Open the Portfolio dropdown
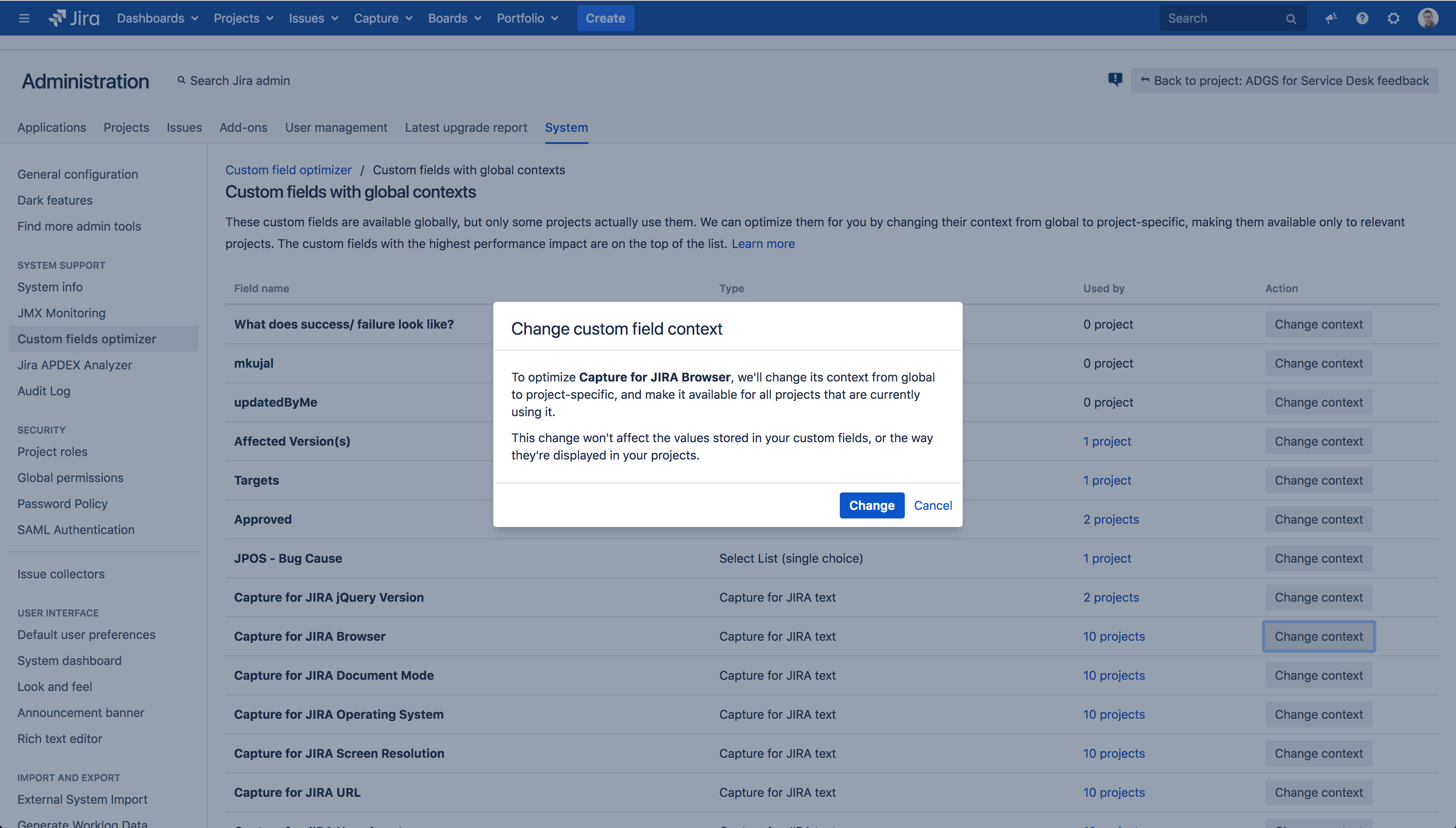The image size is (1456, 828). tap(526, 18)
